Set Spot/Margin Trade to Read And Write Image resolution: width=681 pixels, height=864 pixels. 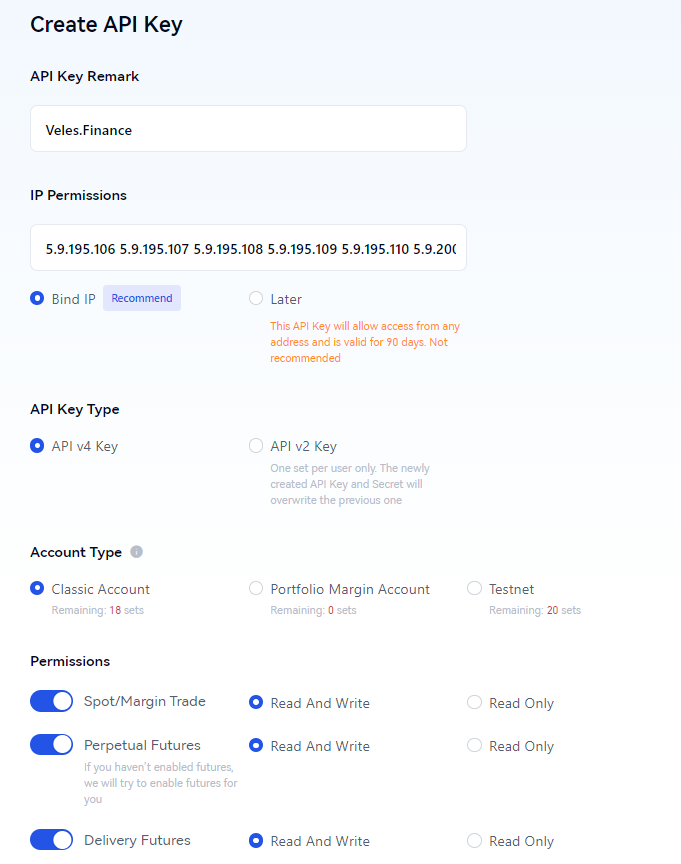point(256,703)
